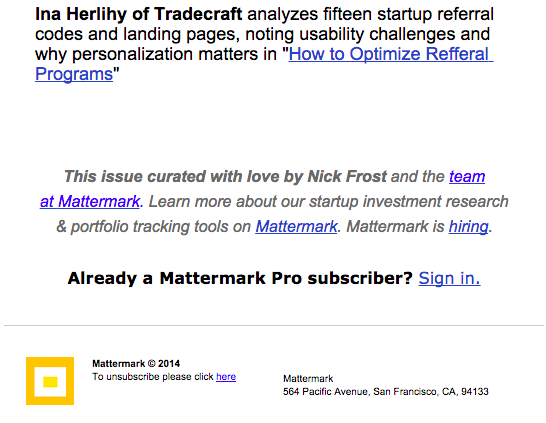
Task: Open the Mattermark link after 'tracking tools on'
Action: click(x=296, y=227)
